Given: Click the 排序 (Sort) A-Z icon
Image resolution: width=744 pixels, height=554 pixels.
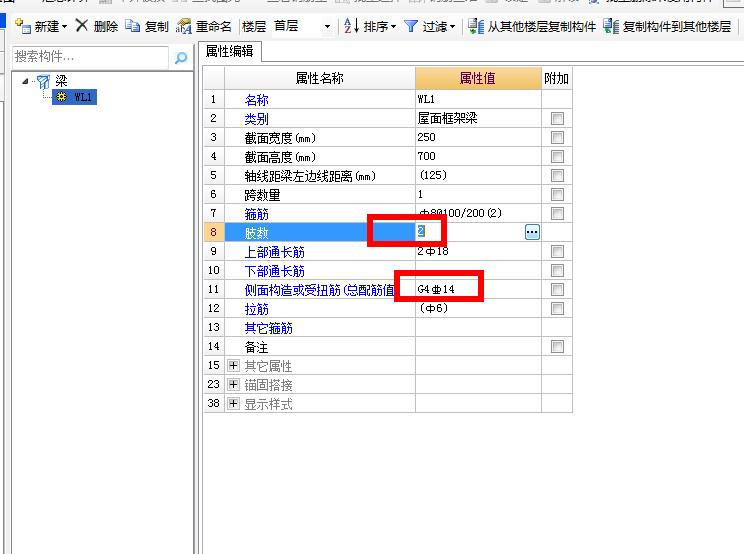Looking at the screenshot, I should [x=351, y=26].
